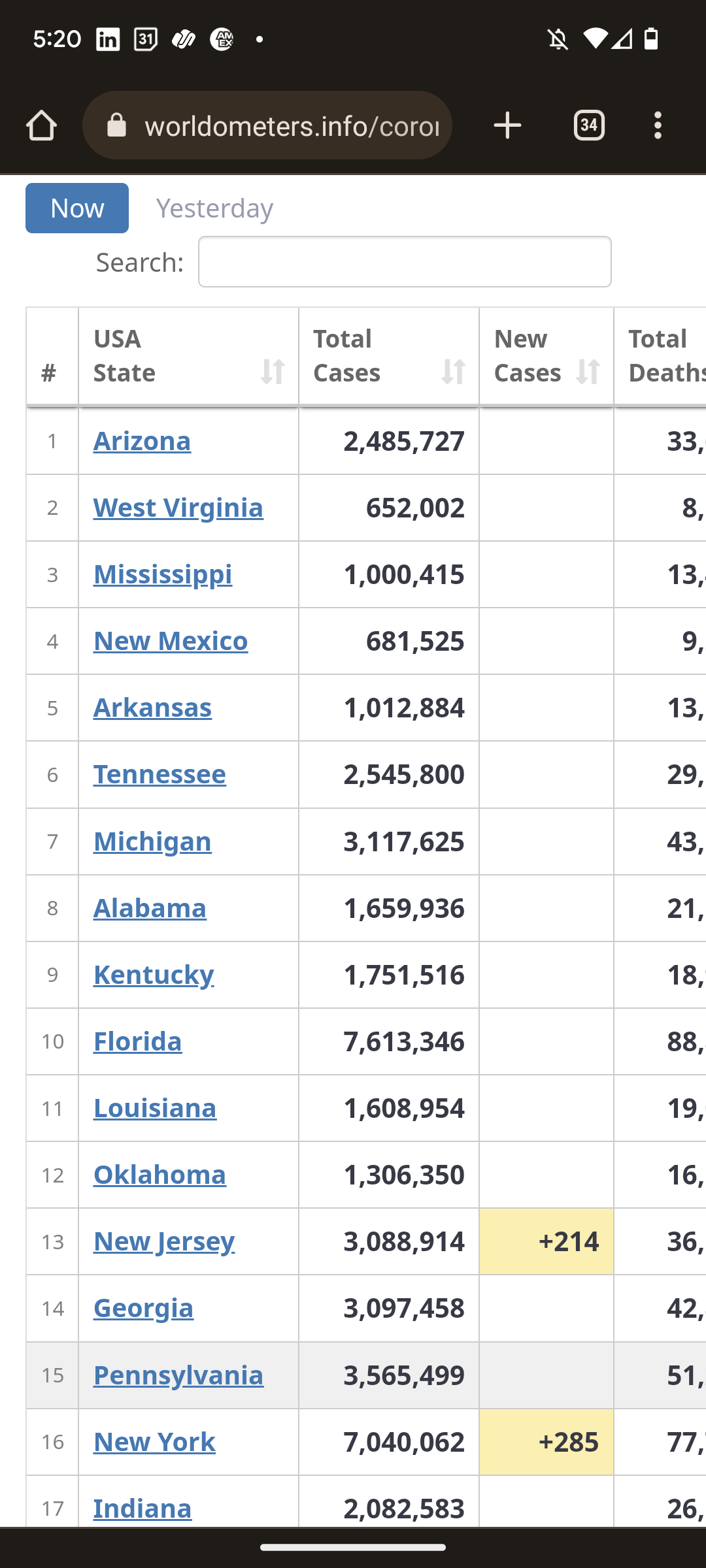Open the West Virginia state link
The width and height of the screenshot is (706, 1568).
(178, 508)
